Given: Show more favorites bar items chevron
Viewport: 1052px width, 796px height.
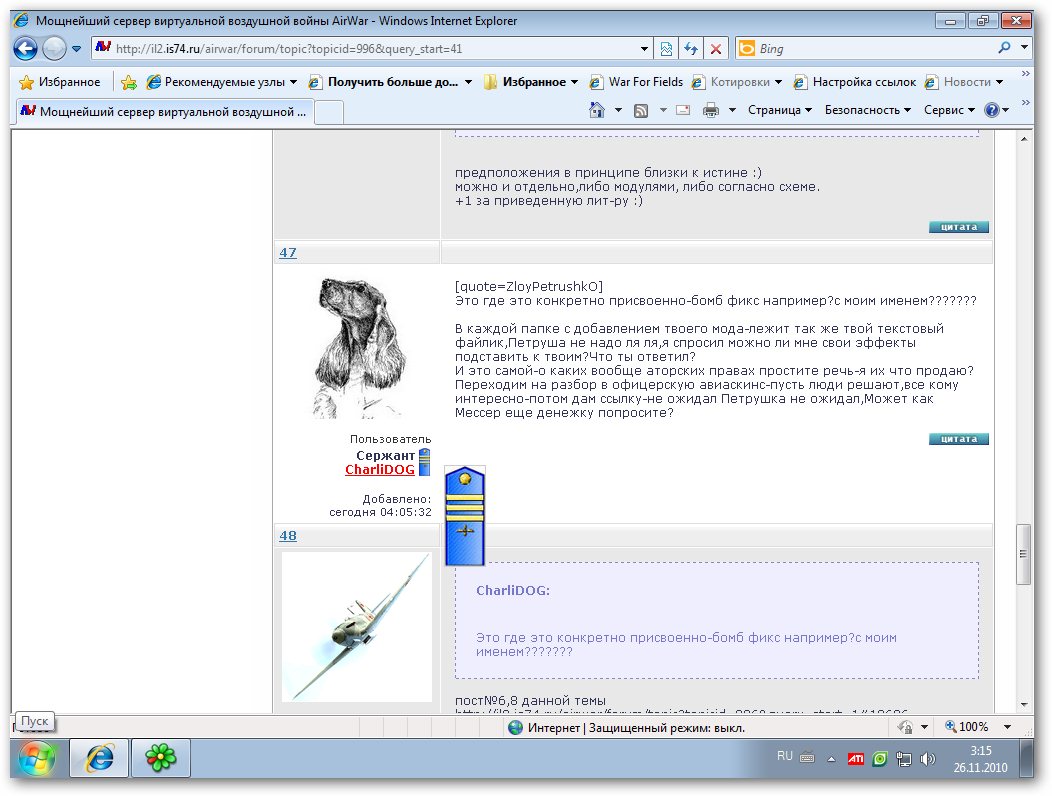Looking at the screenshot, I should point(1025,74).
